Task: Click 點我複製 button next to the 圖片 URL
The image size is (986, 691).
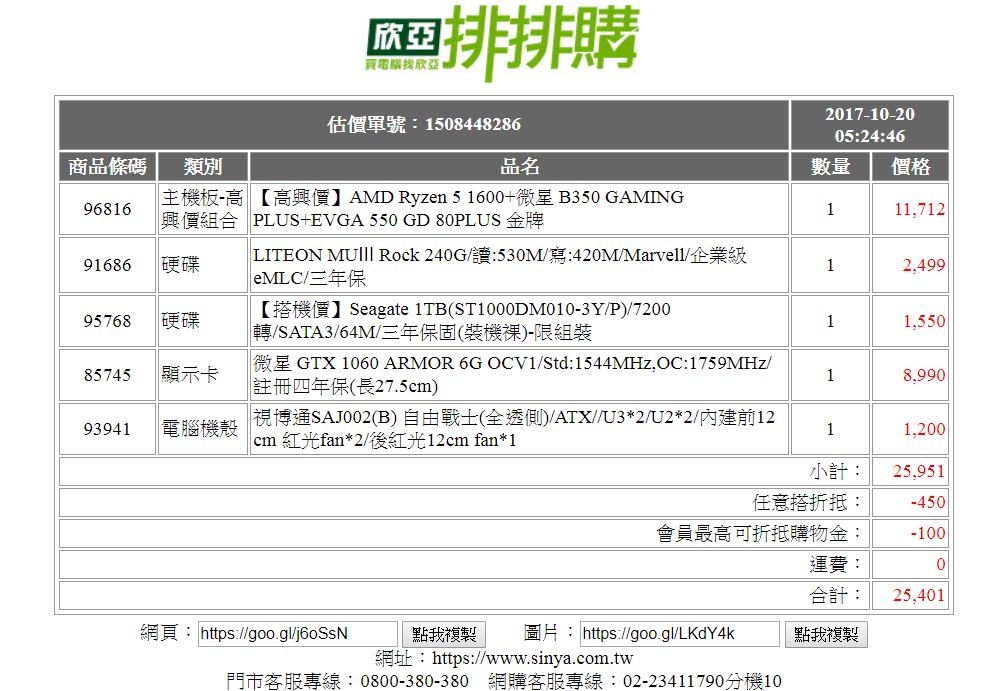Action: pos(826,634)
